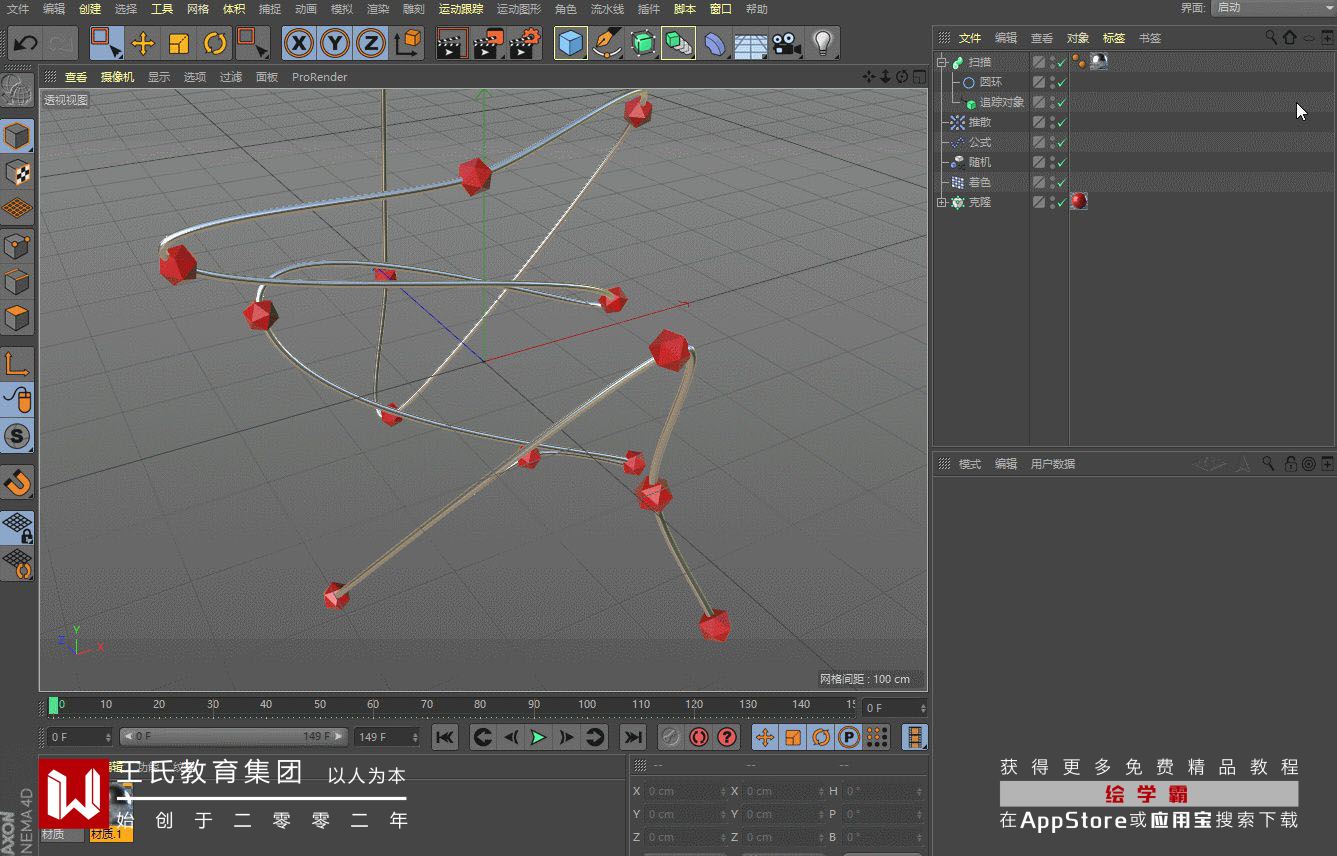This screenshot has width=1337, height=856.
Task: Open the 标签 menu in Object Manager
Action: coord(1114,38)
